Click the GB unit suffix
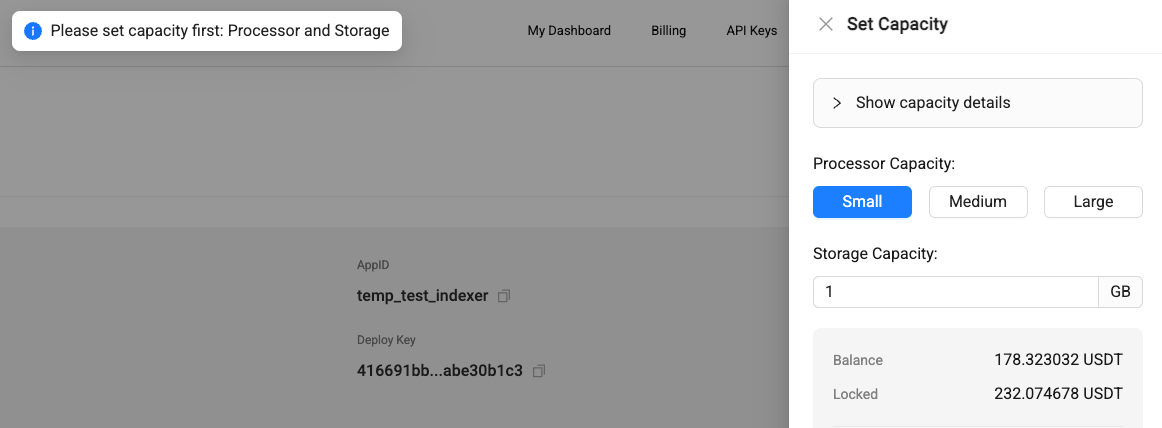1162x428 pixels. 1120,292
